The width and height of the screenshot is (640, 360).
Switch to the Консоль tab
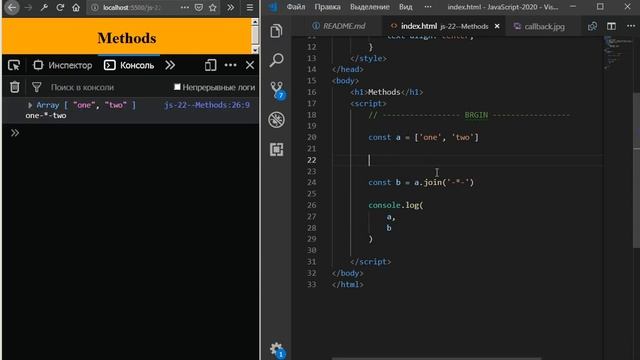pyautogui.click(x=129, y=65)
